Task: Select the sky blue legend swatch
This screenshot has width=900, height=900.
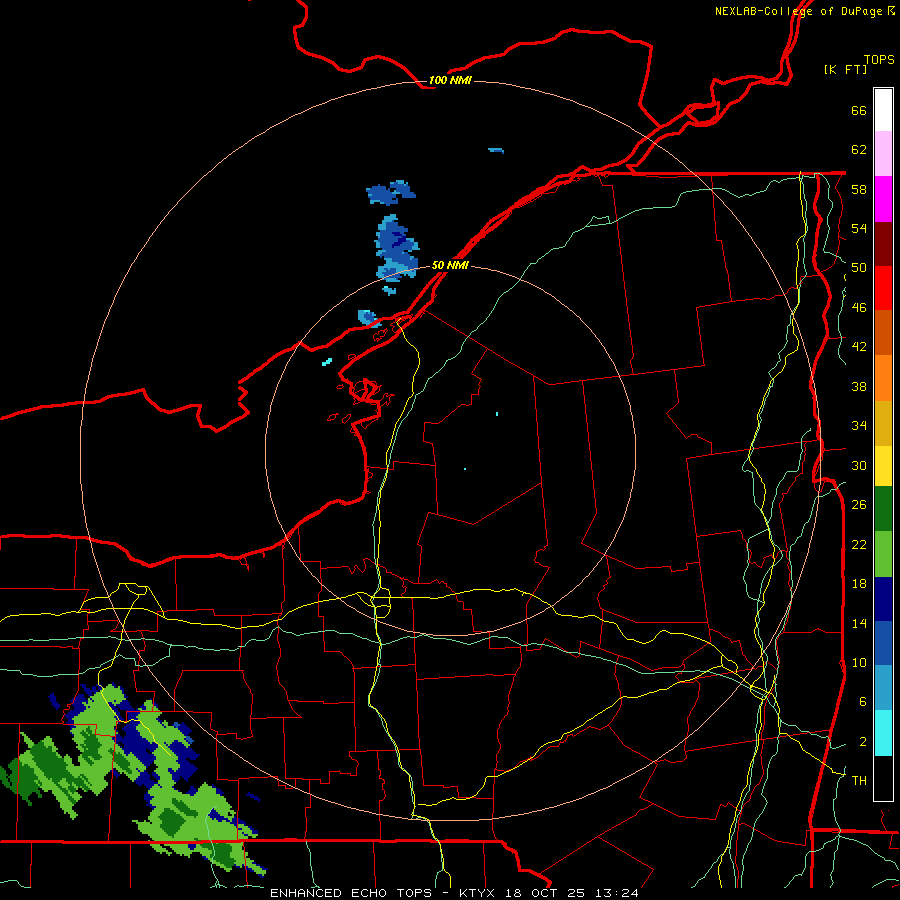Action: [883, 688]
